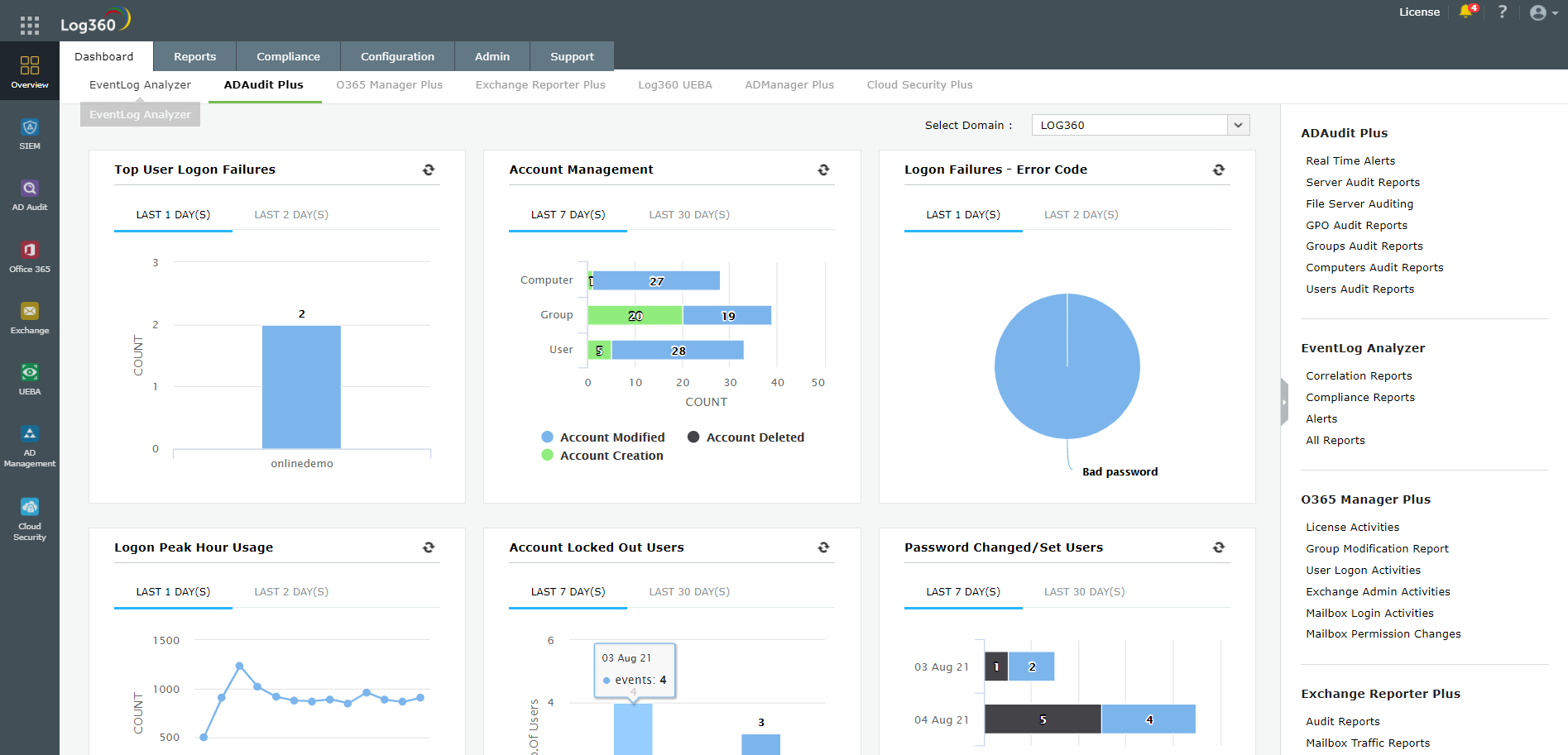Open the user account profile menu
Viewport: 1568px width, 755px height.
pyautogui.click(x=1544, y=12)
